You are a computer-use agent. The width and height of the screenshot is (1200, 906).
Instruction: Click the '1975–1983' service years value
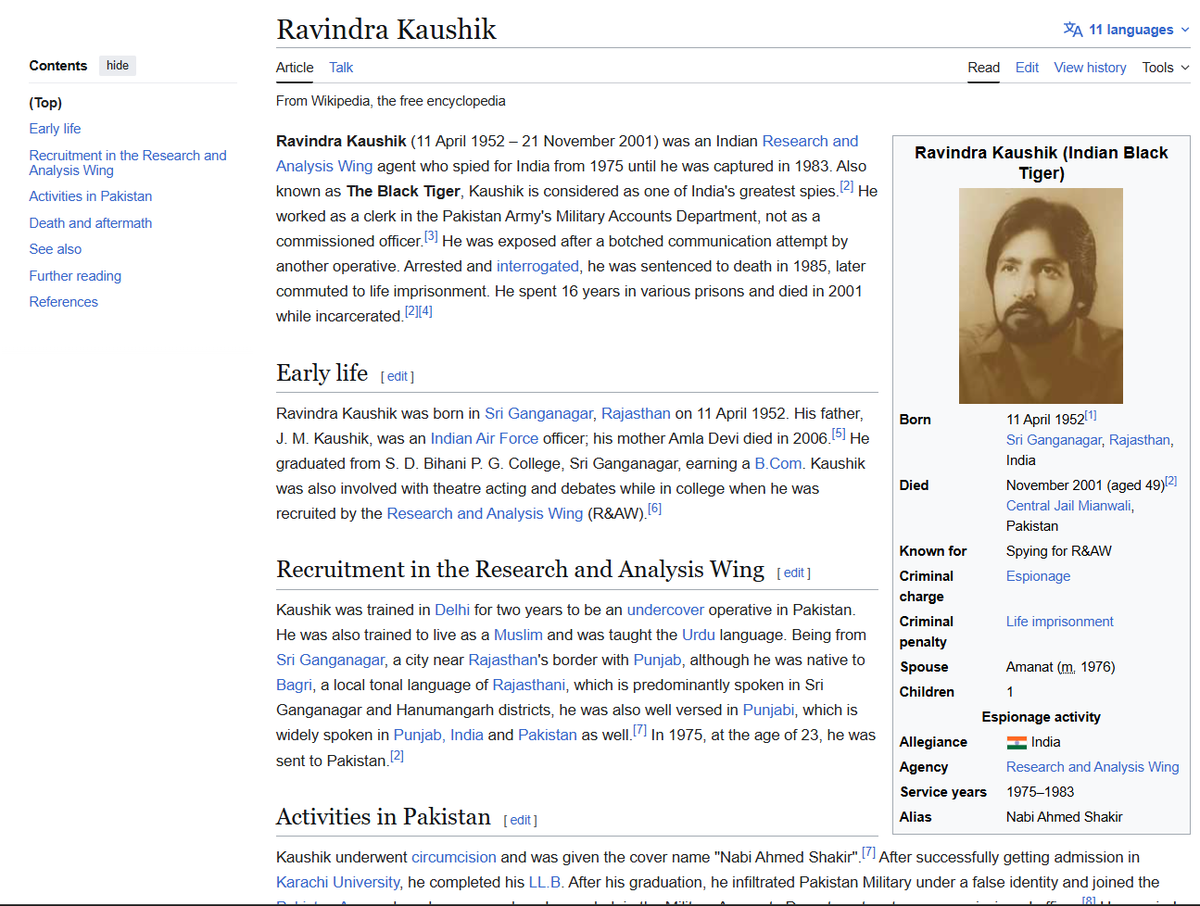pyautogui.click(x=1040, y=793)
